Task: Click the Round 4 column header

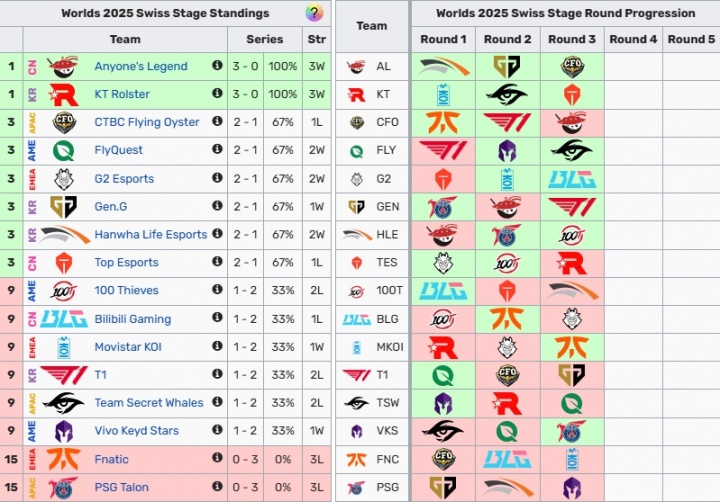Action: (x=633, y=39)
